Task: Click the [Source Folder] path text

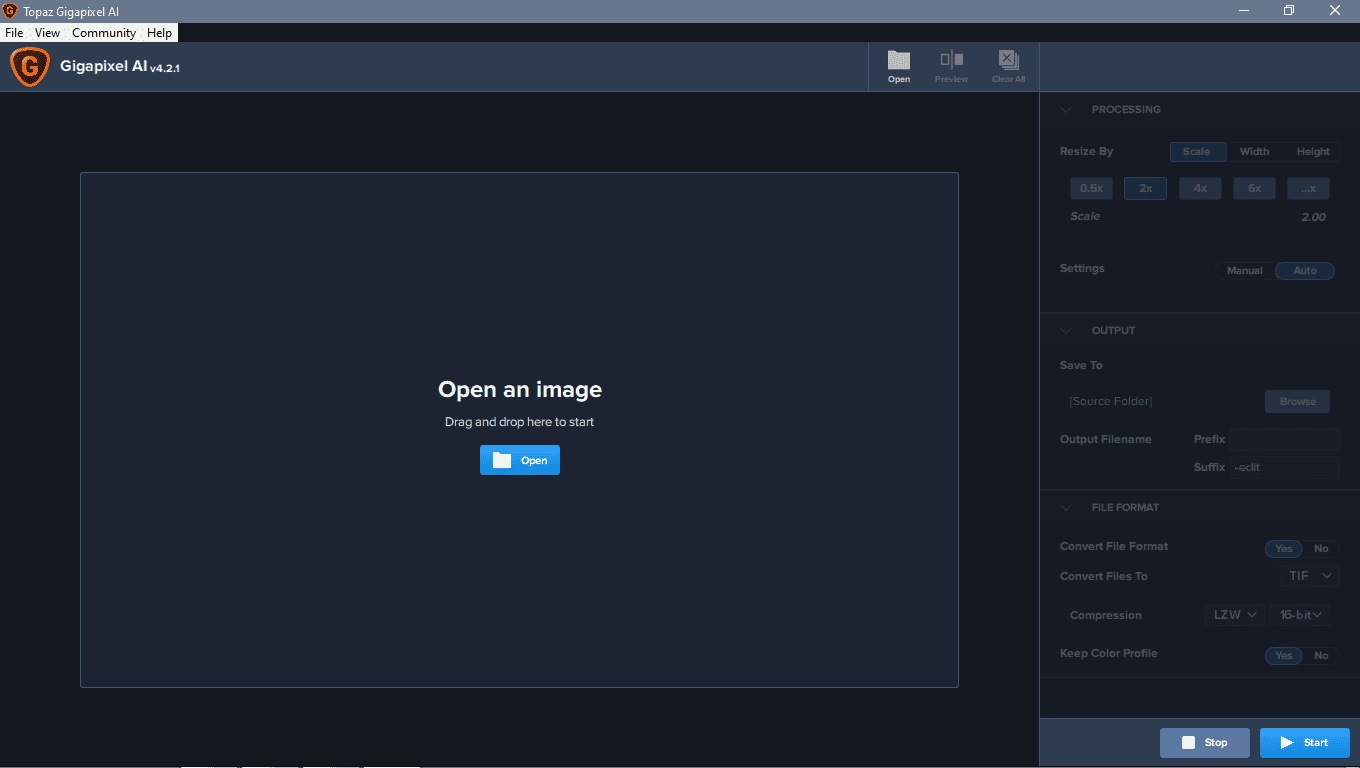Action: click(1111, 402)
